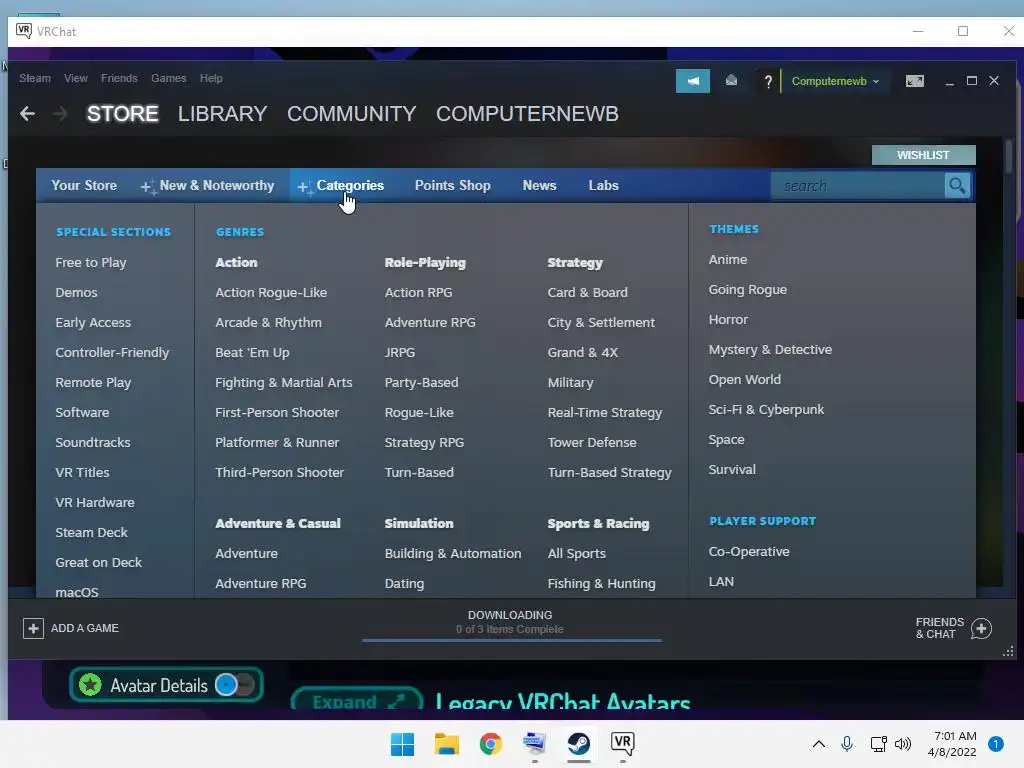Open the notification count badge
Screen dimensions: 1024x768
click(x=996, y=744)
